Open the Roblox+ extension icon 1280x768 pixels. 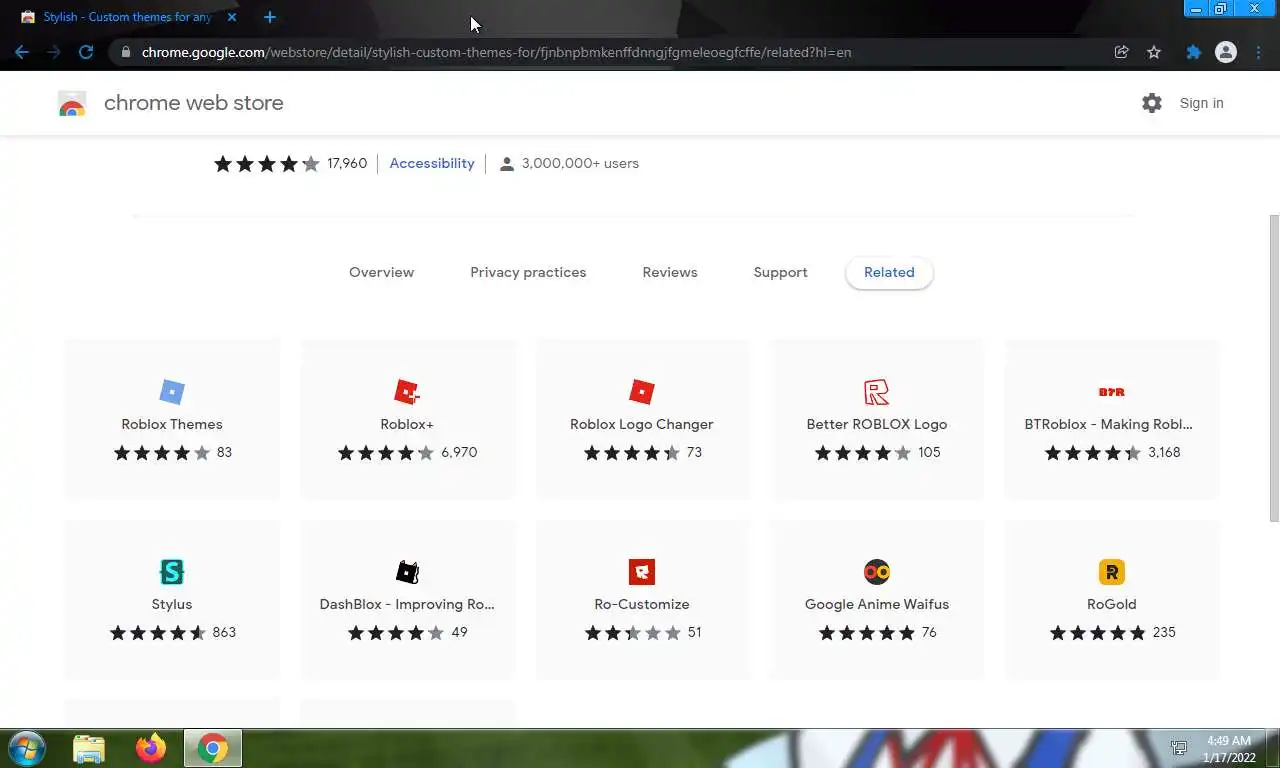pyautogui.click(x=407, y=392)
